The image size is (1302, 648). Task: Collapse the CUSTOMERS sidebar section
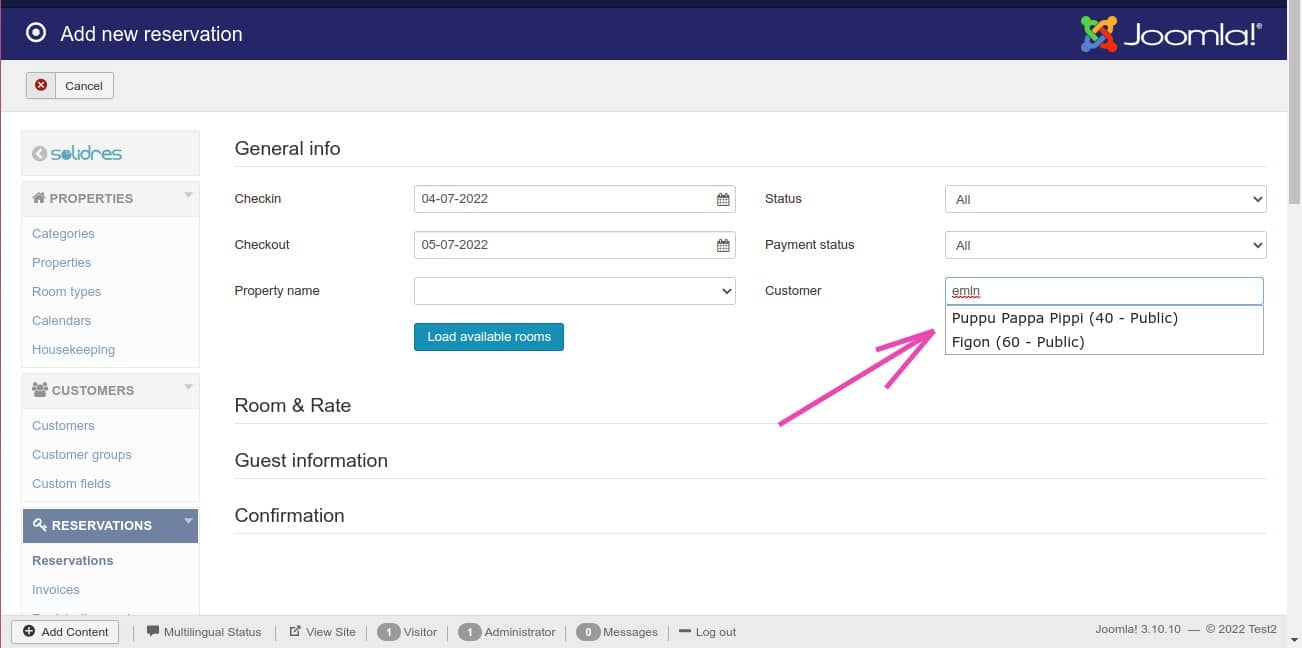tap(188, 388)
